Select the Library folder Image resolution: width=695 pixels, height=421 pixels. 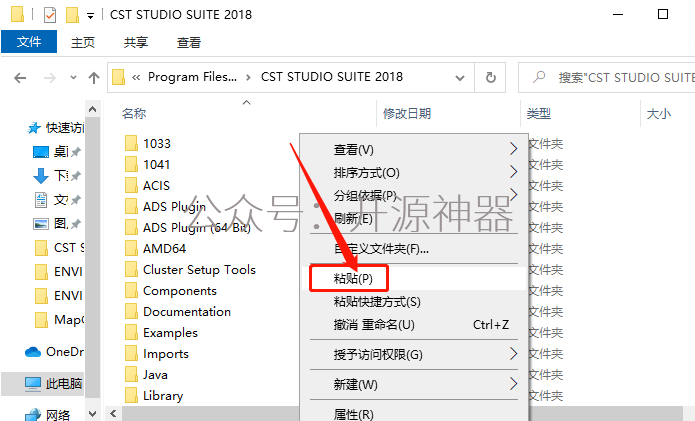(x=163, y=396)
